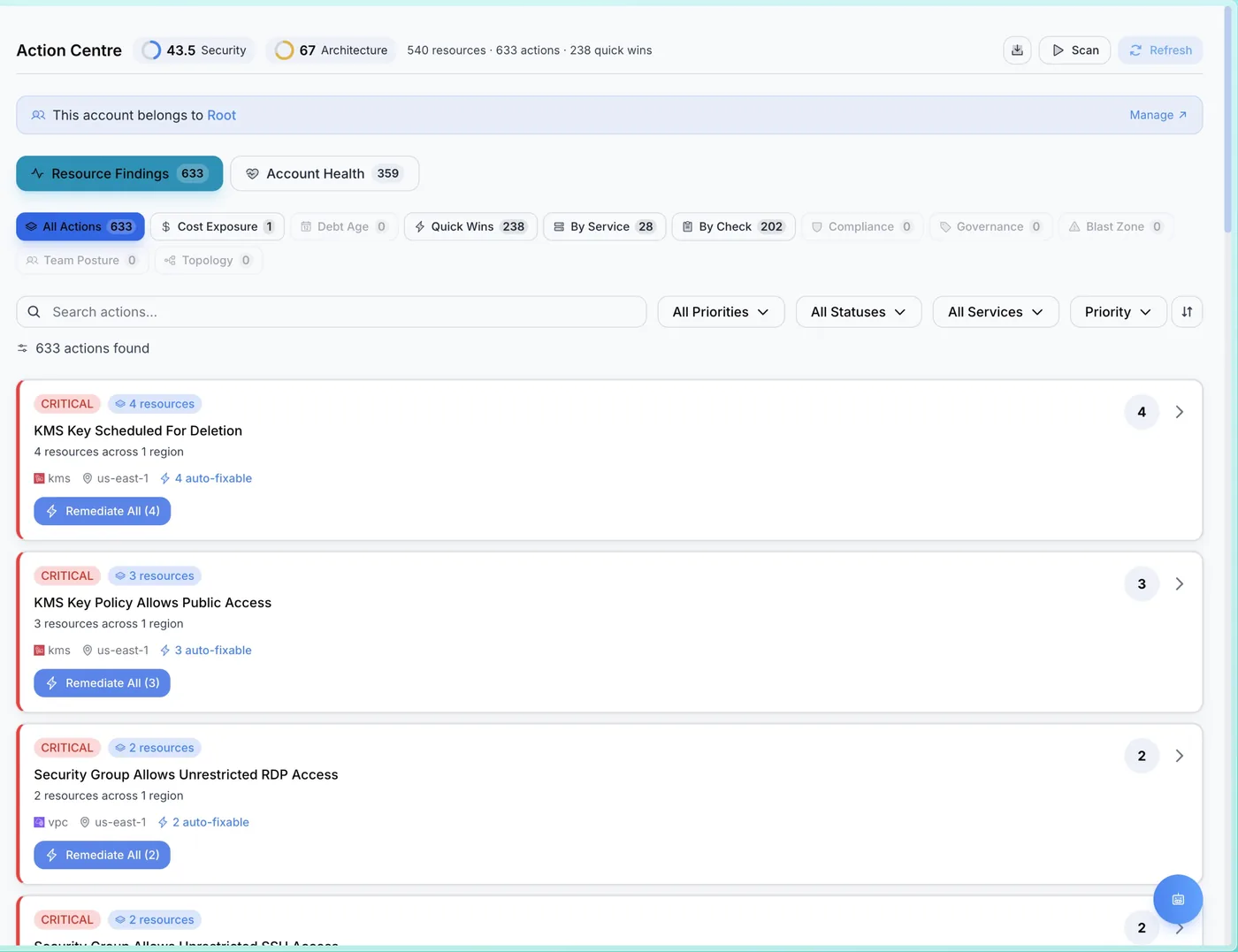Click the Refresh button
The image size is (1238, 952).
(x=1160, y=50)
